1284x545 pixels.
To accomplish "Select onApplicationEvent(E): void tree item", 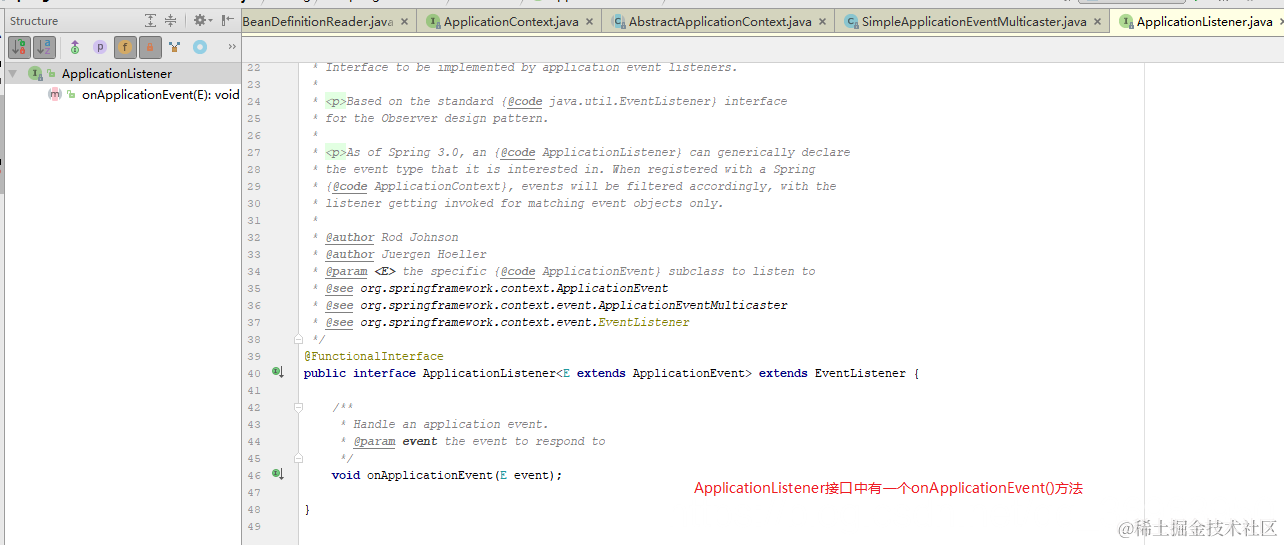I will (161, 95).
